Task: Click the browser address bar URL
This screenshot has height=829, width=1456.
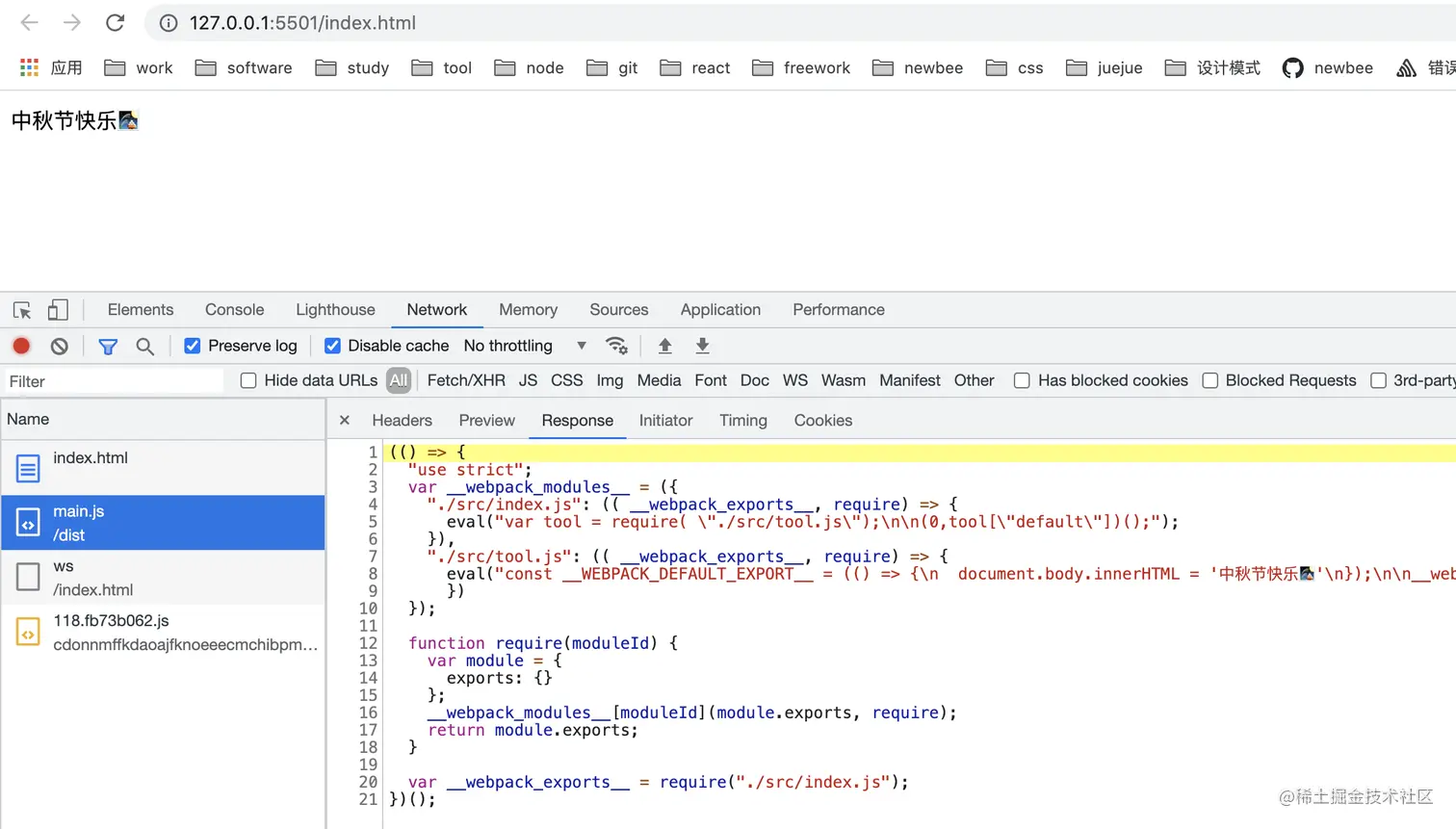Action: (302, 23)
